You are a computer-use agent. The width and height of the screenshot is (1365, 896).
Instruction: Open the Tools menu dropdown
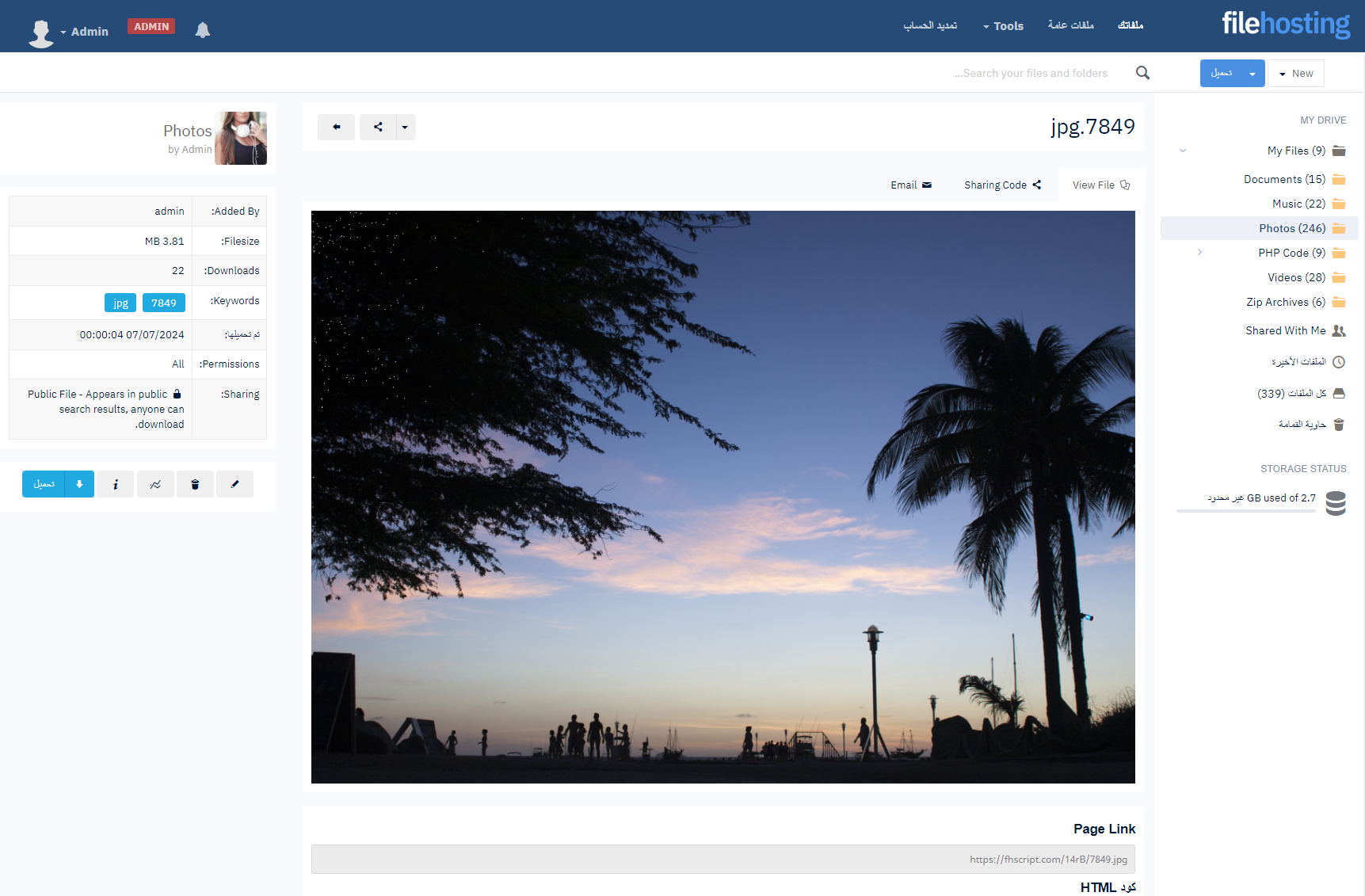pyautogui.click(x=1003, y=26)
